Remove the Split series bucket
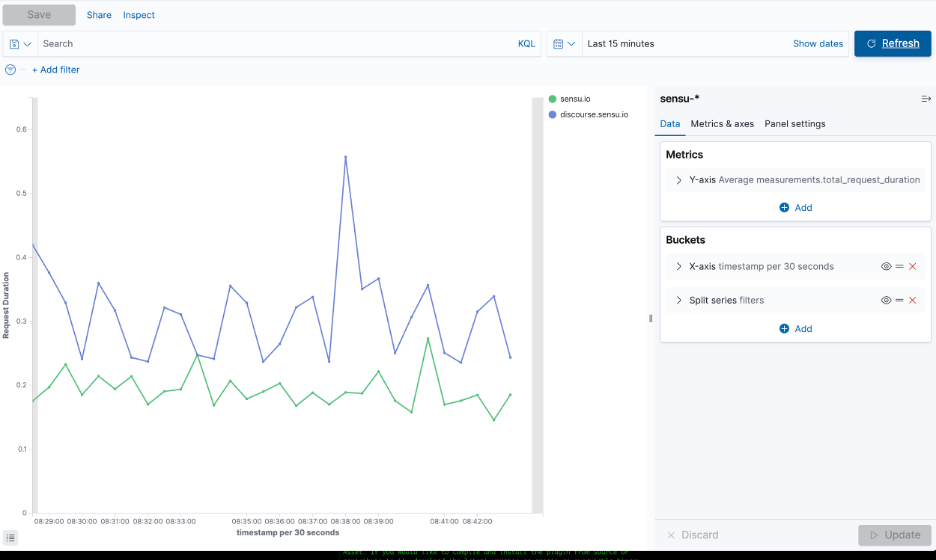Viewport: 936px width, 560px height. click(913, 300)
